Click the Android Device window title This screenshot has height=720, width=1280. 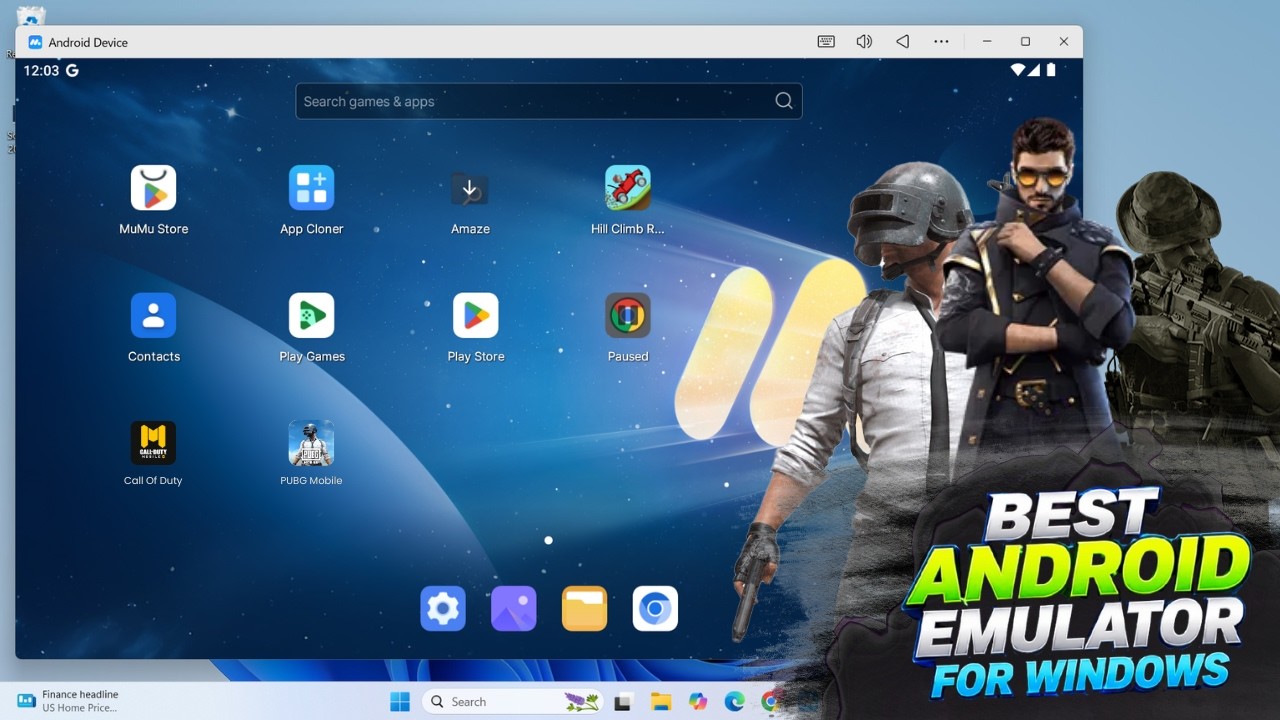[88, 42]
